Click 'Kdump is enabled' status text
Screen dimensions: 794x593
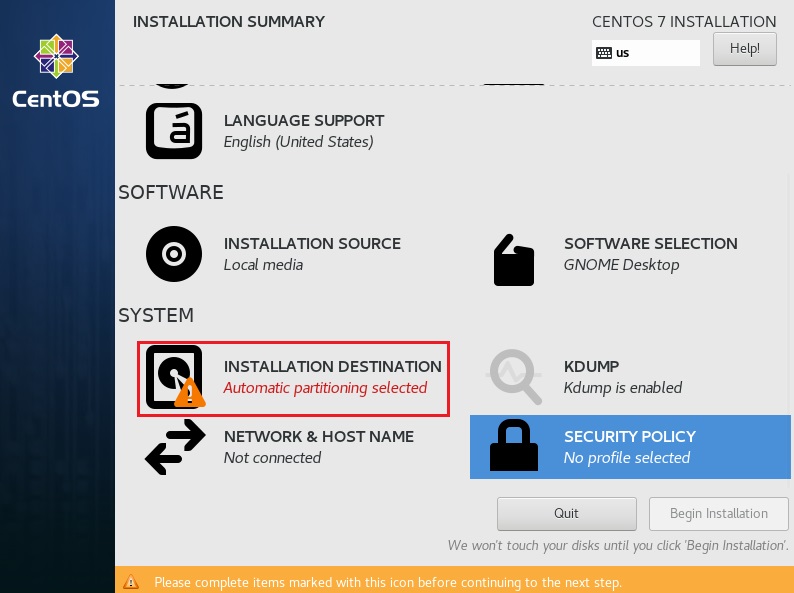click(623, 388)
